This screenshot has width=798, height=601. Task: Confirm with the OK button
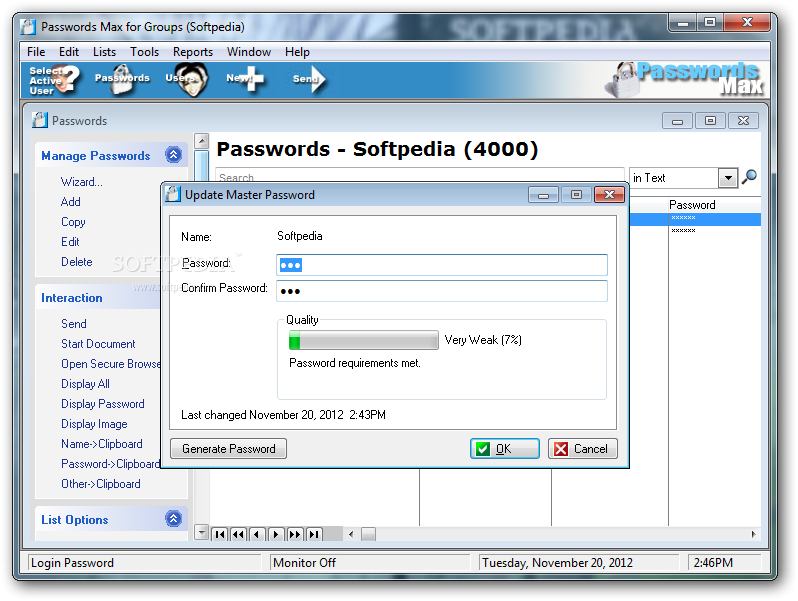[504, 448]
